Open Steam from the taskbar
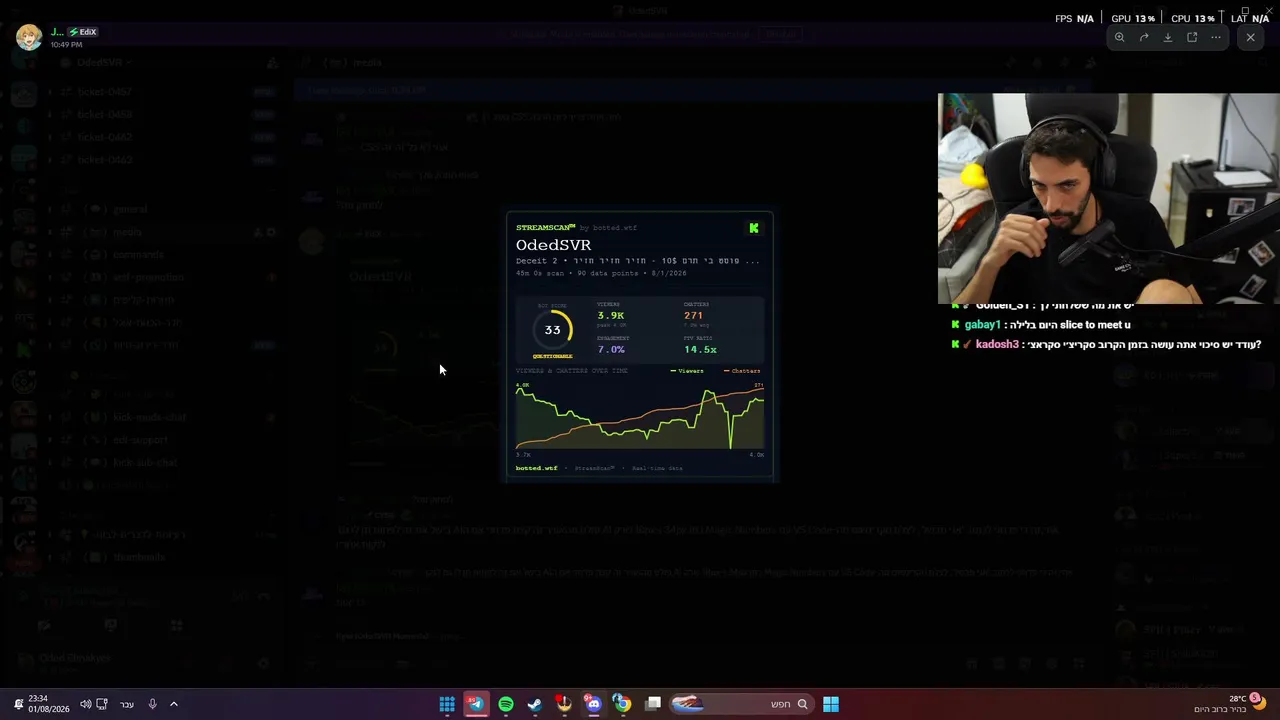Screen dimensions: 1280x720 (x=535, y=704)
